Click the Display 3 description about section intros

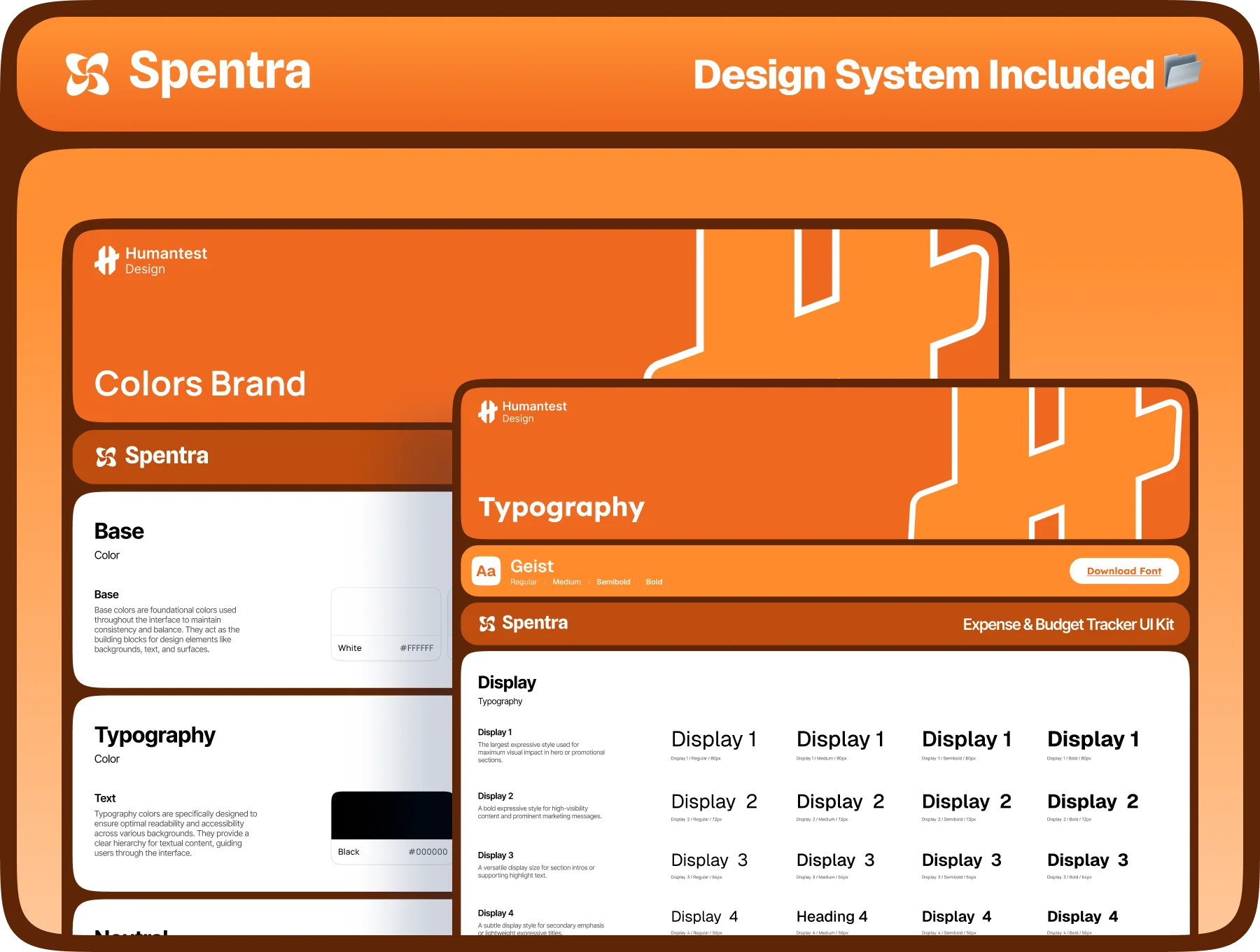[536, 871]
